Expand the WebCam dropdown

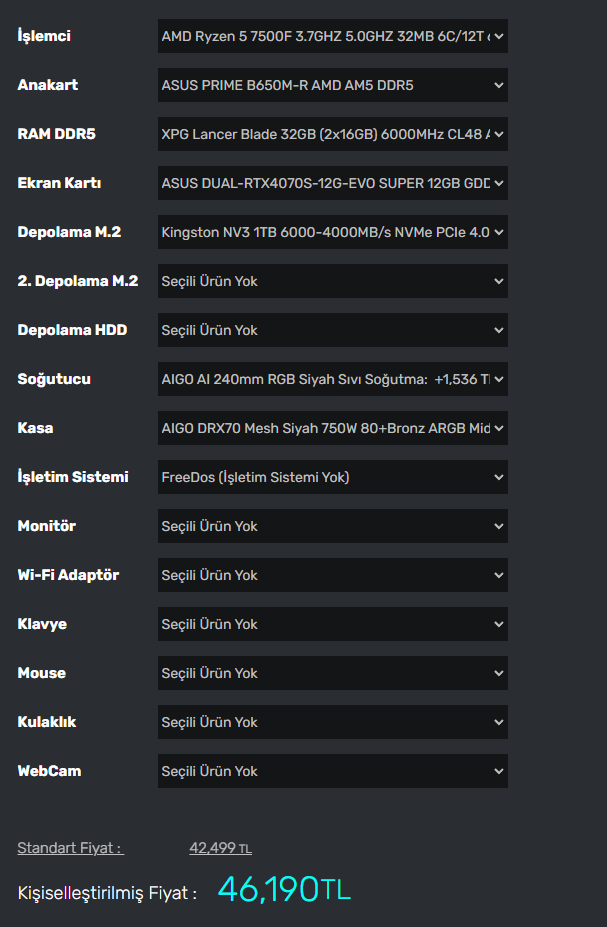(332, 772)
